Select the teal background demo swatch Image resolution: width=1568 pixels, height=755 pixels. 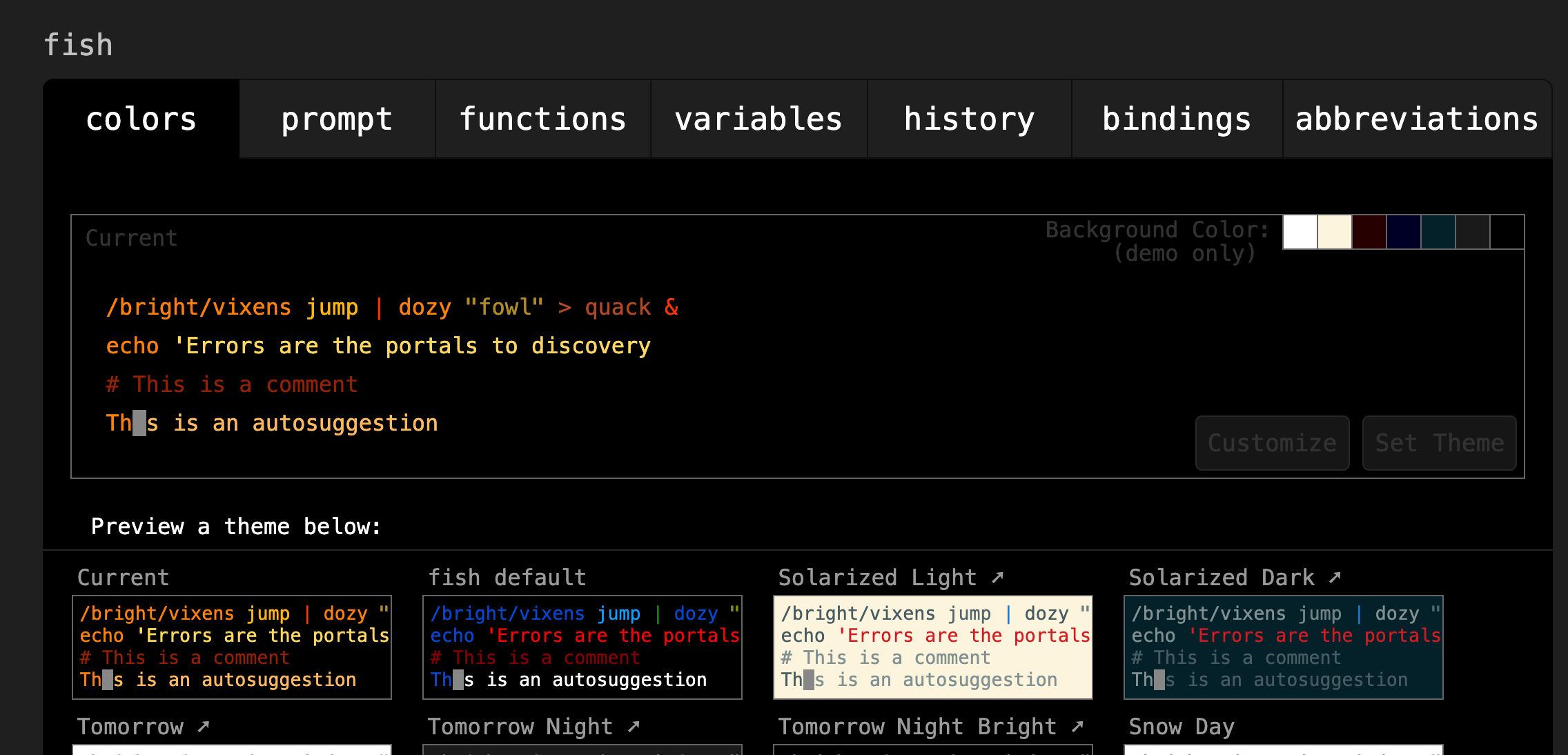[x=1438, y=233]
